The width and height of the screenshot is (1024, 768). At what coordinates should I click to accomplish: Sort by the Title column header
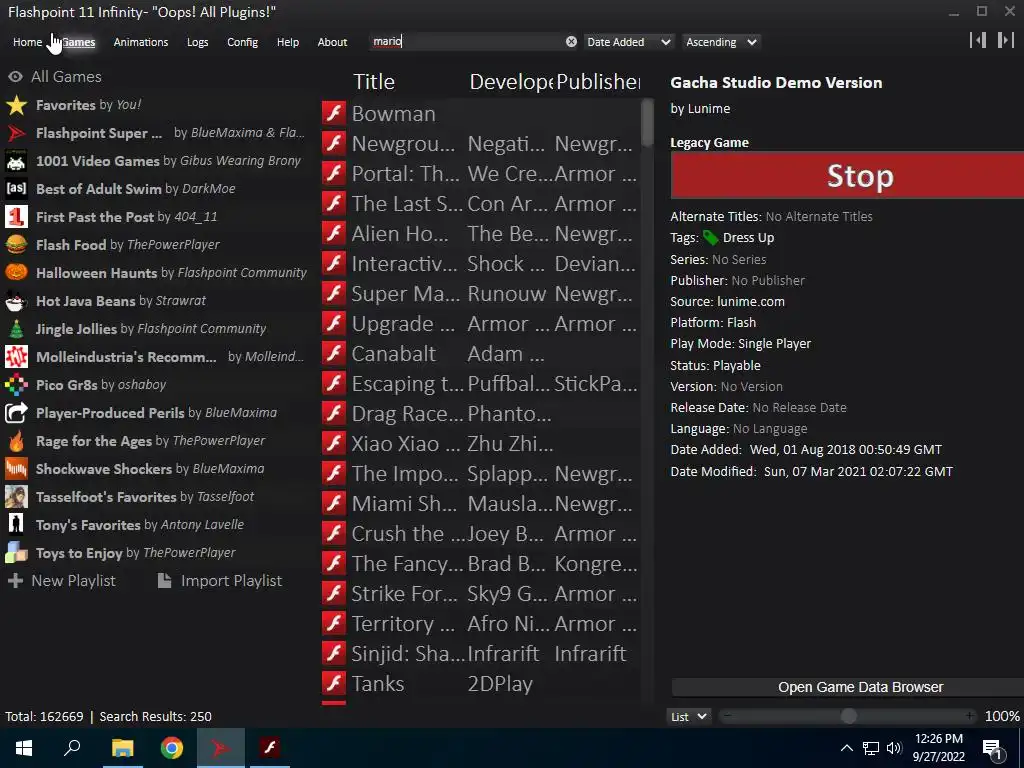(374, 82)
